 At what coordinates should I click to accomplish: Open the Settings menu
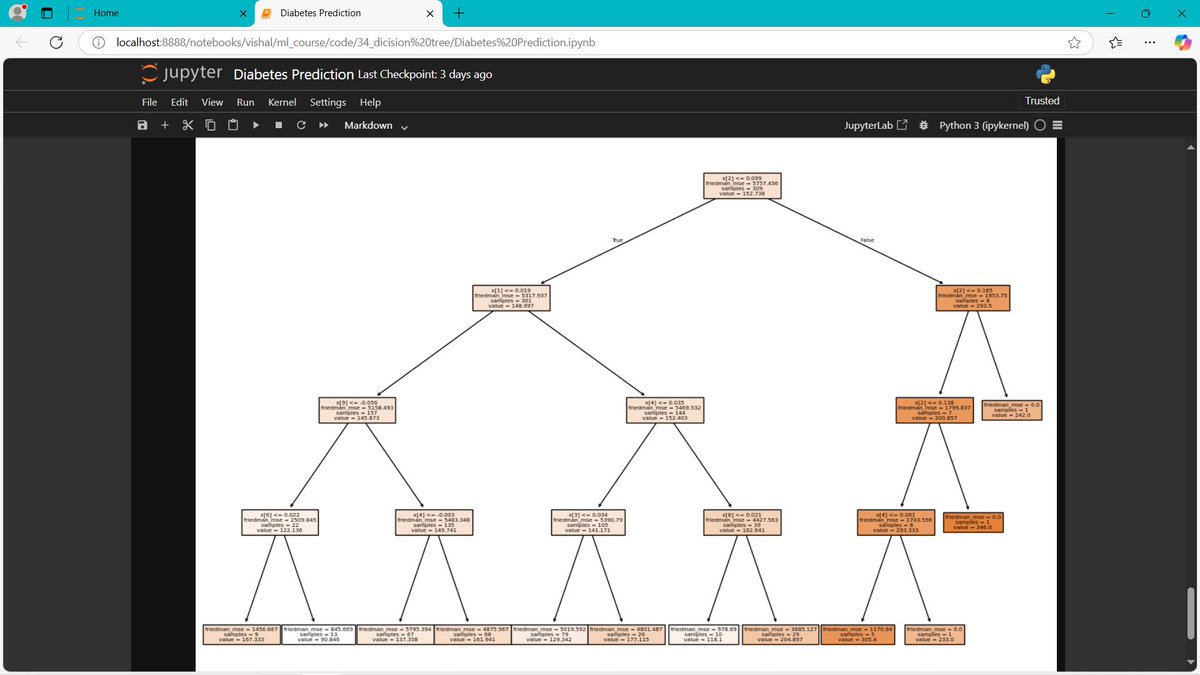328,102
